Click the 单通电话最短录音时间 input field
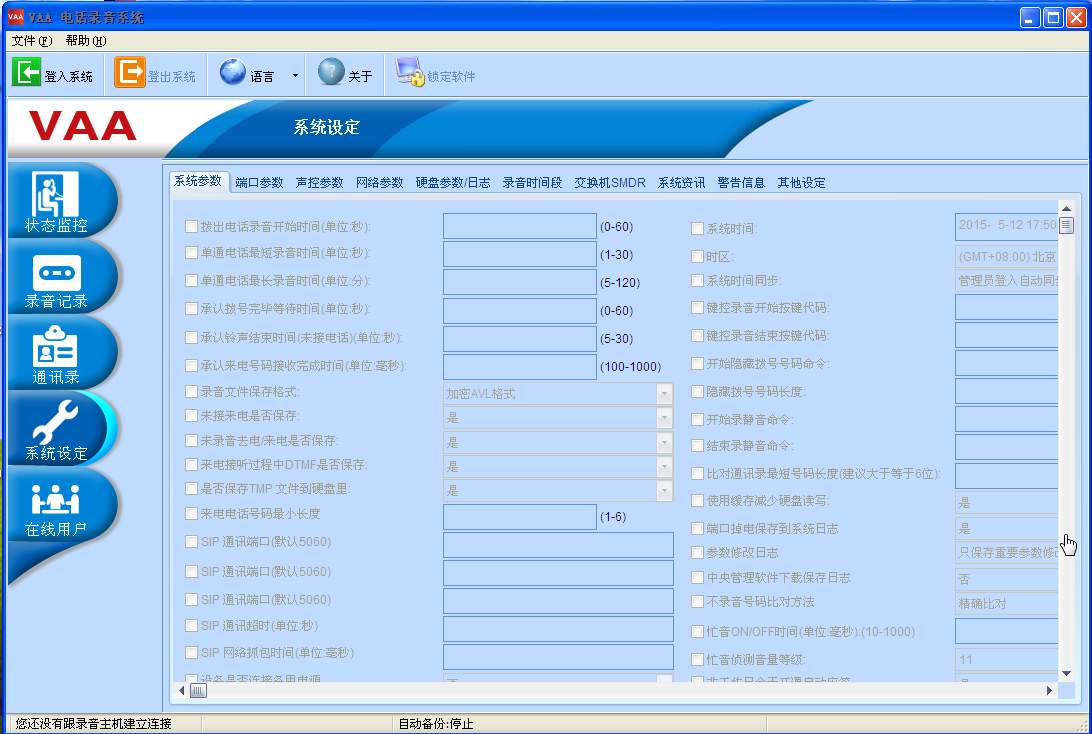Viewport: 1092px width, 734px height. [520, 254]
